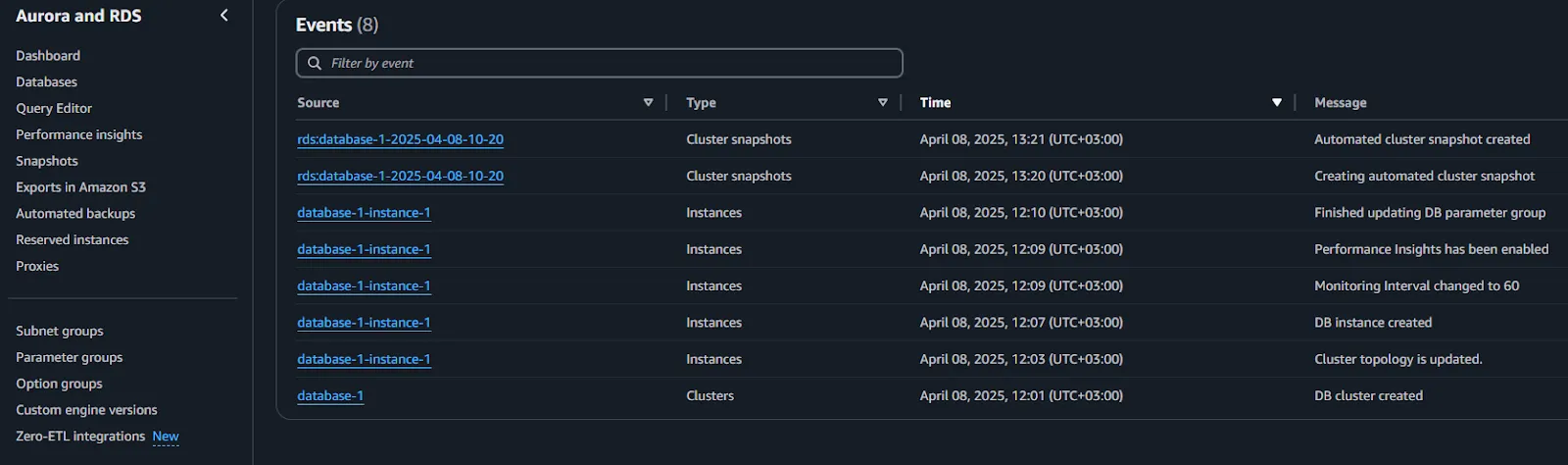Sort events by Source column arrow
Image resolution: width=1568 pixels, height=465 pixels.
coord(648,102)
